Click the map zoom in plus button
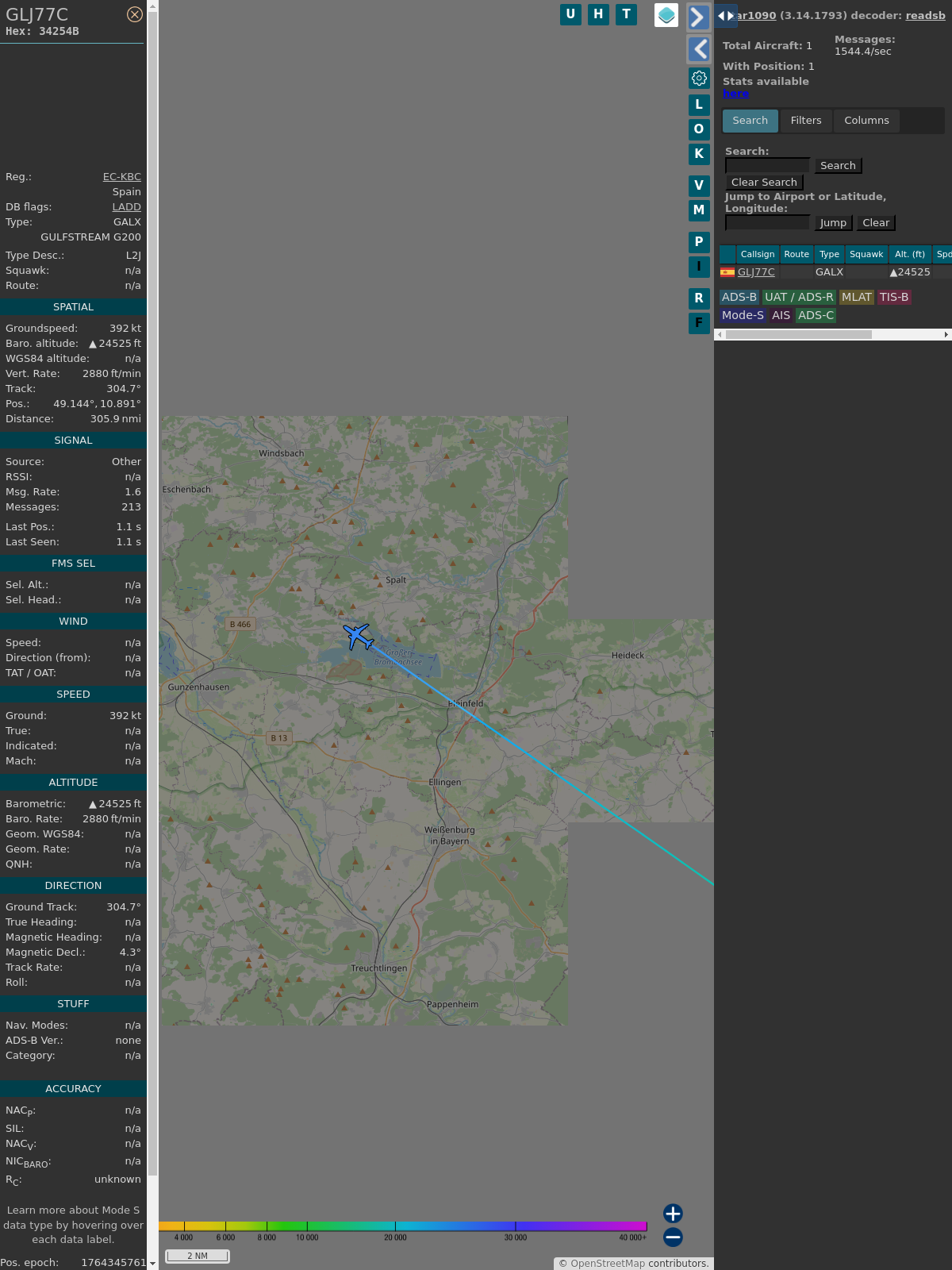The height and width of the screenshot is (1270, 952). click(x=673, y=1213)
